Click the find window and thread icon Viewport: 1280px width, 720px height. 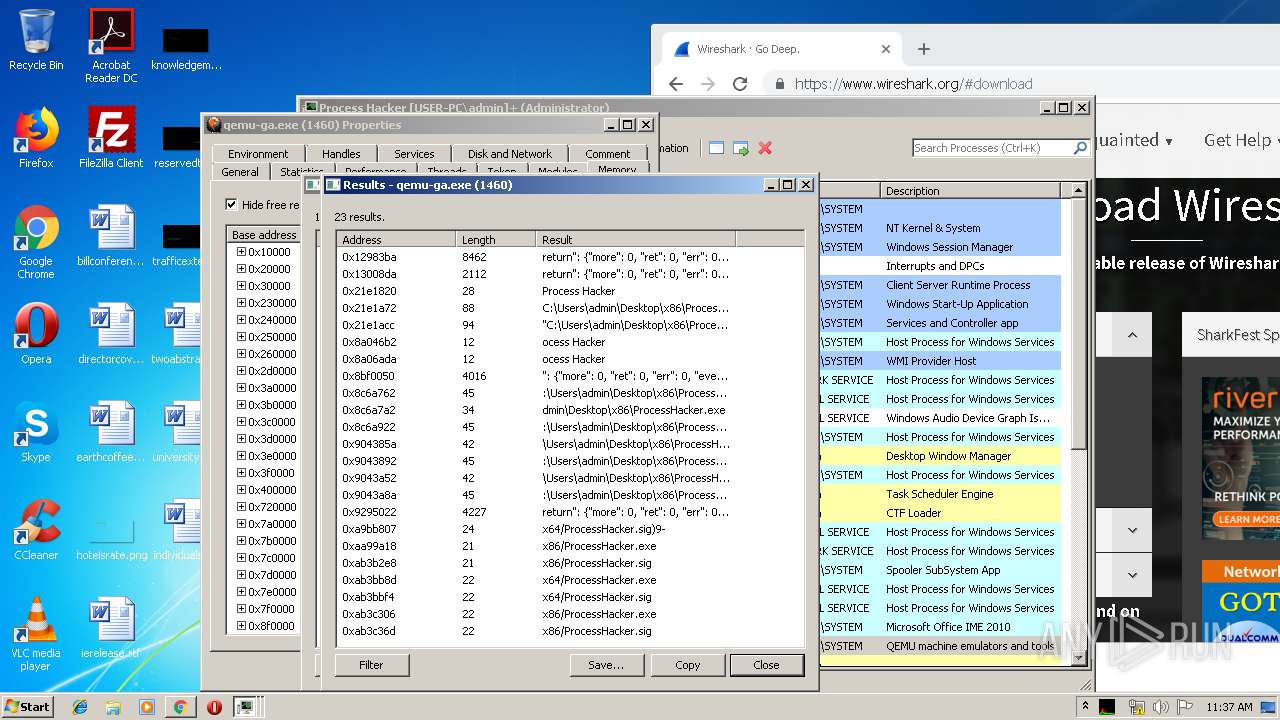pos(741,148)
